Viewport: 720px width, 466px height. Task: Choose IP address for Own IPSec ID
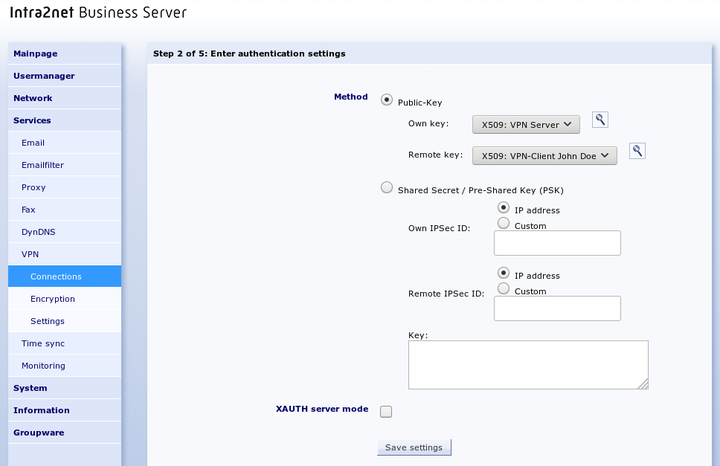pyautogui.click(x=504, y=208)
